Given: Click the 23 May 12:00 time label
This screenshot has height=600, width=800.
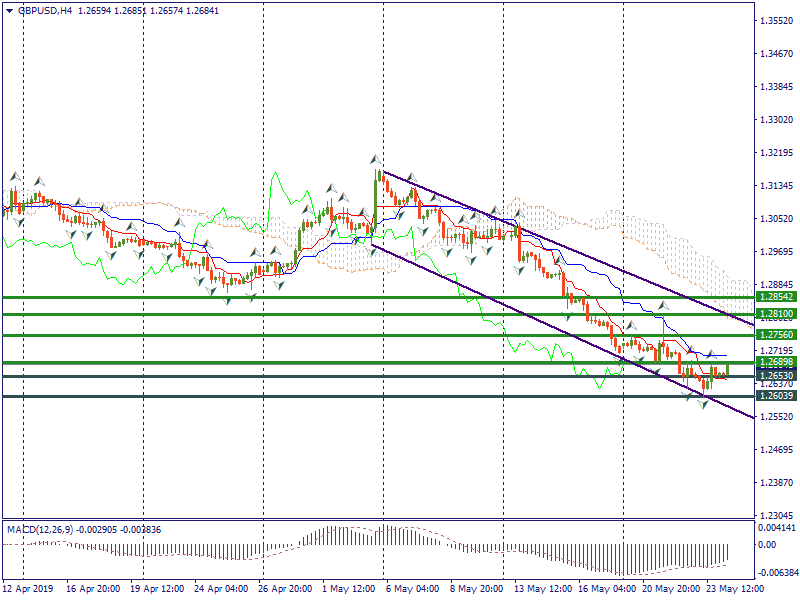Looking at the screenshot, I should tap(733, 590).
